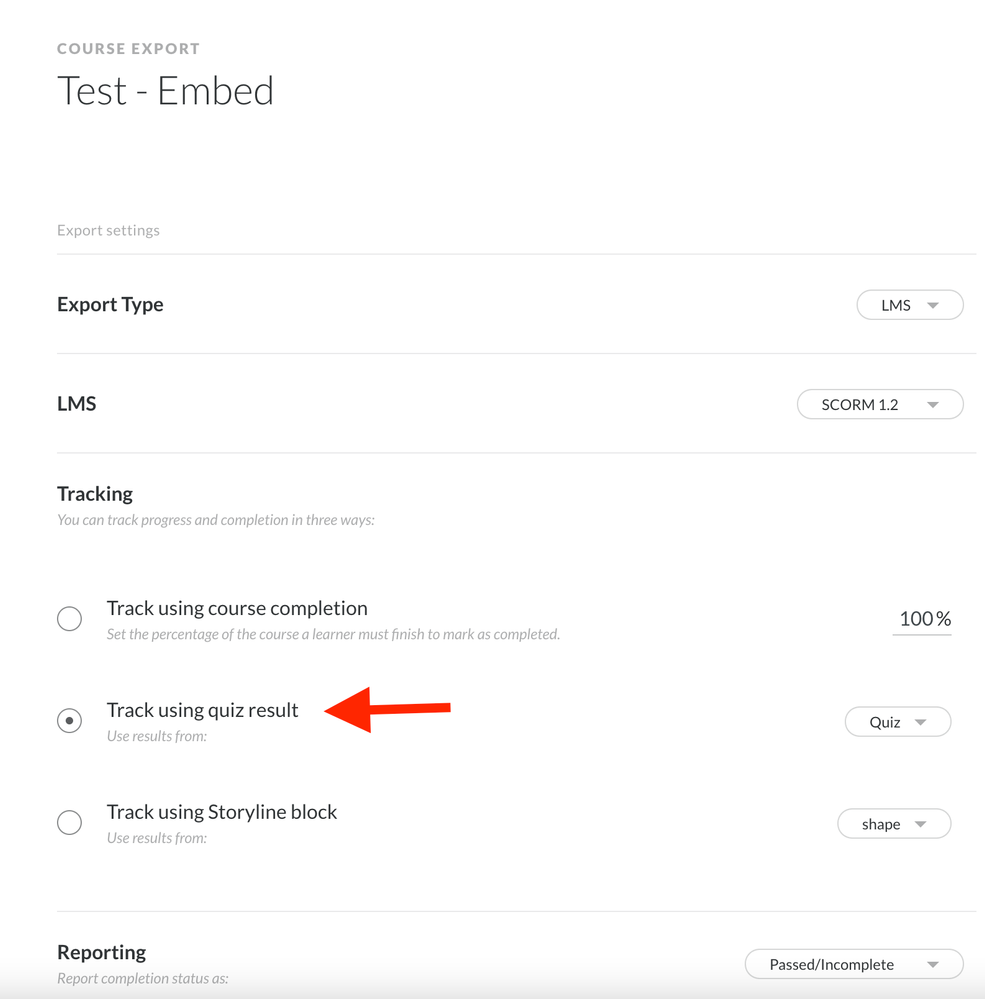Open the shape Storyline block dropdown
985x999 pixels.
click(x=893, y=824)
